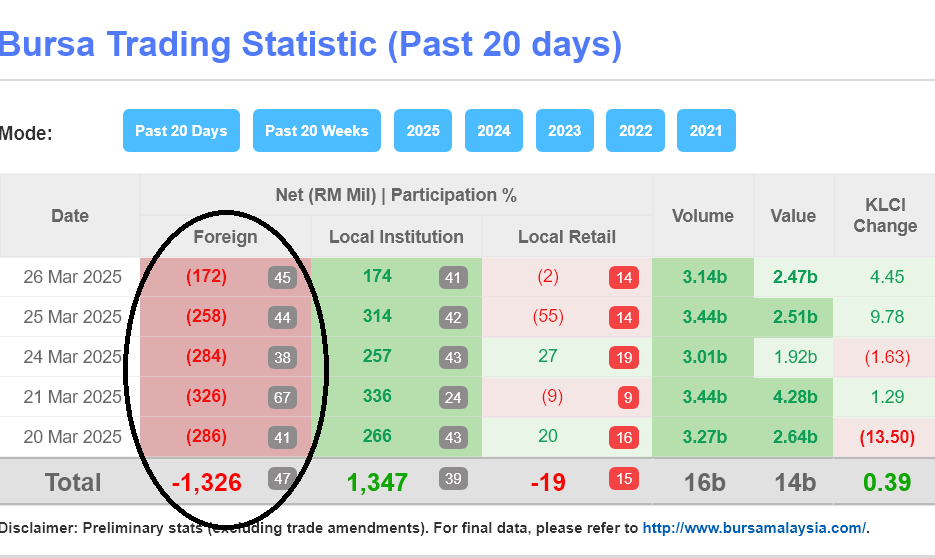The width and height of the screenshot is (935, 558).
Task: Click the Local Retail column header
Action: pyautogui.click(x=566, y=237)
